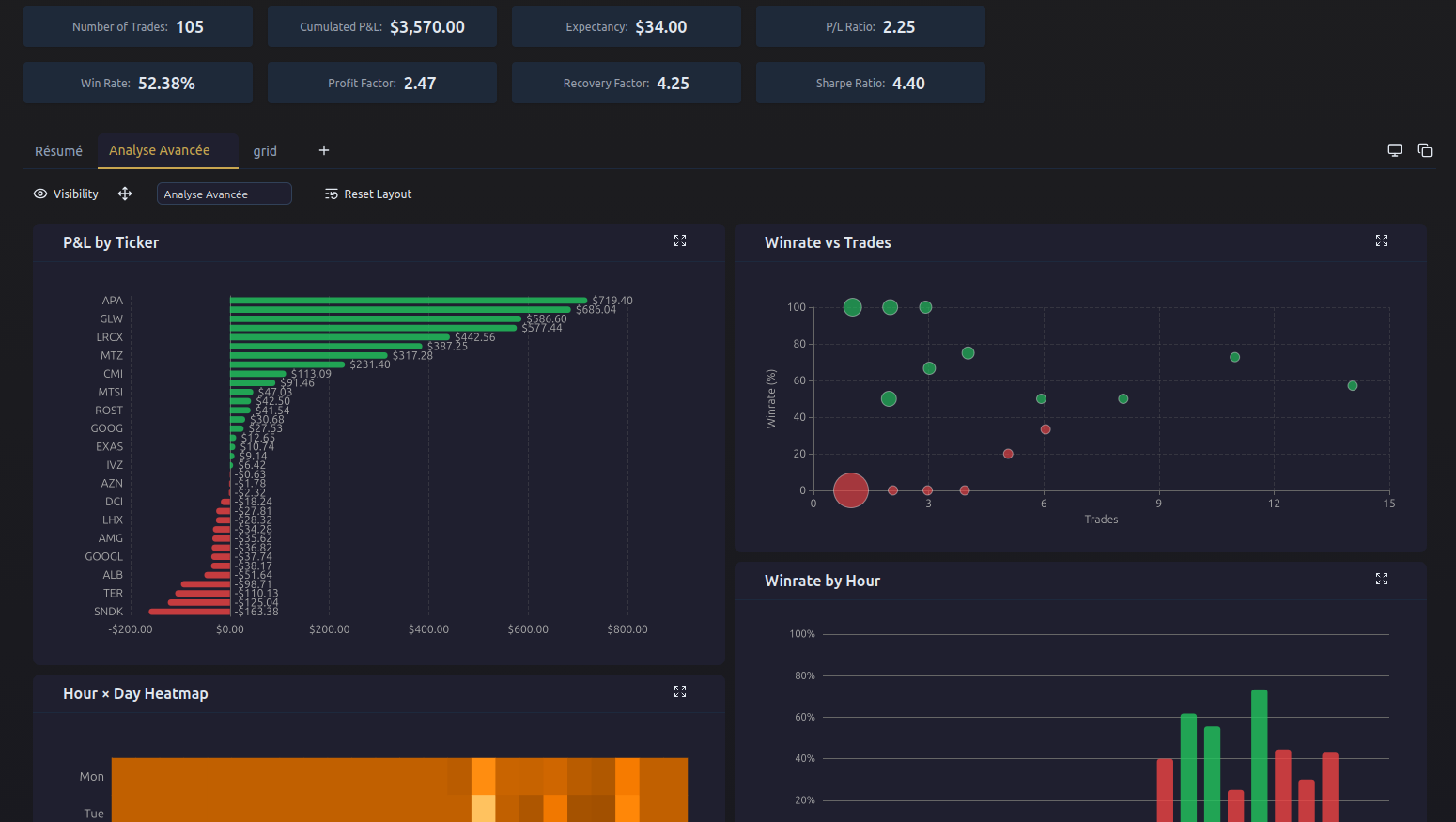
Task: Click the large red bubble at 0% winrate
Action: click(x=851, y=490)
